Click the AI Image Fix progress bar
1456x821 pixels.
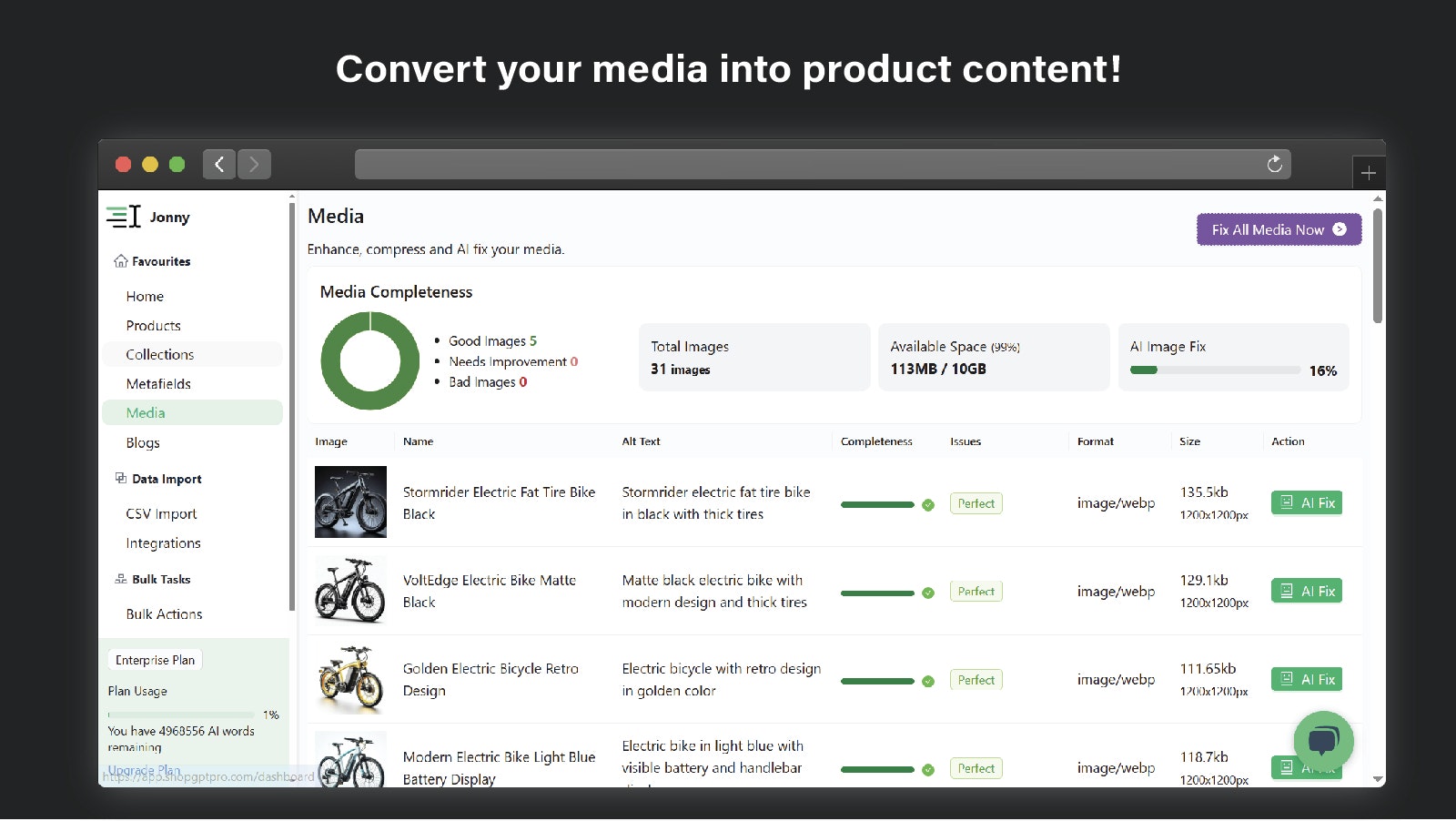coord(1215,370)
